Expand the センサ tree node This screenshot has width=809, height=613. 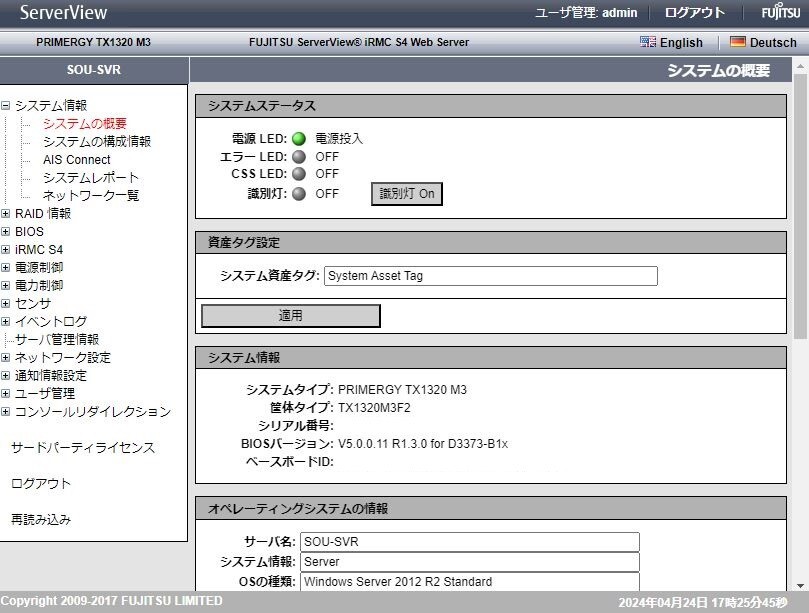click(x=5, y=303)
